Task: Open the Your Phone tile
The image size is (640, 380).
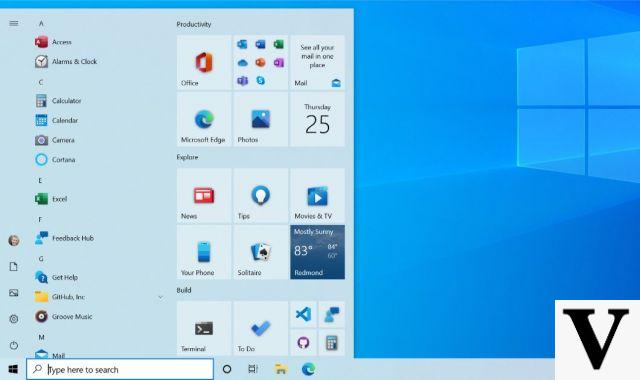Action: click(204, 252)
